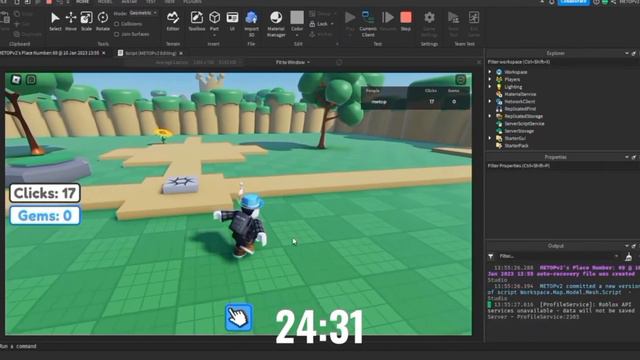The image size is (640, 360).
Task: Choose the Rotate tool
Action: 103,21
